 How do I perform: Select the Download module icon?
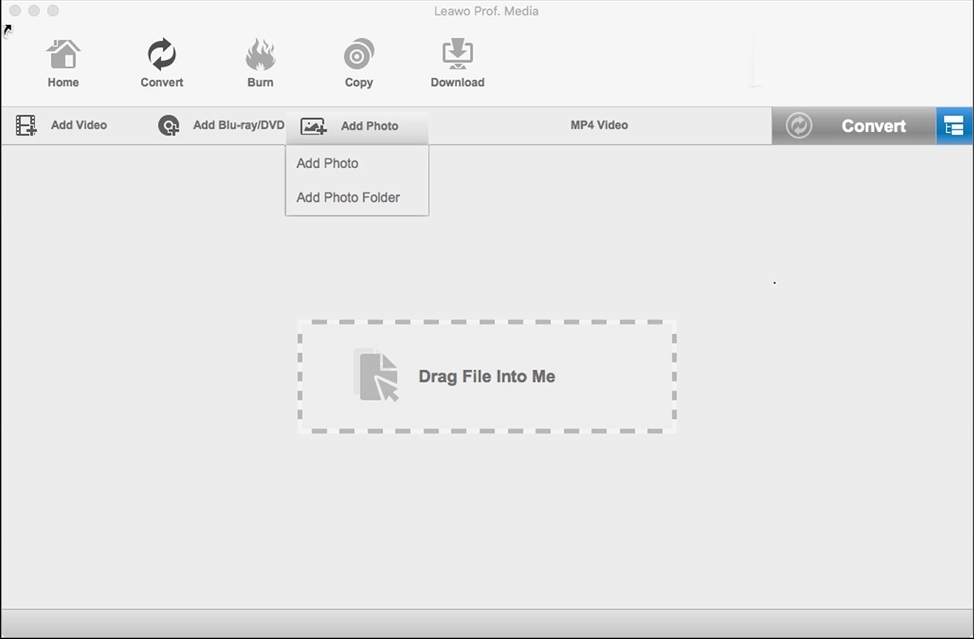coord(457,56)
